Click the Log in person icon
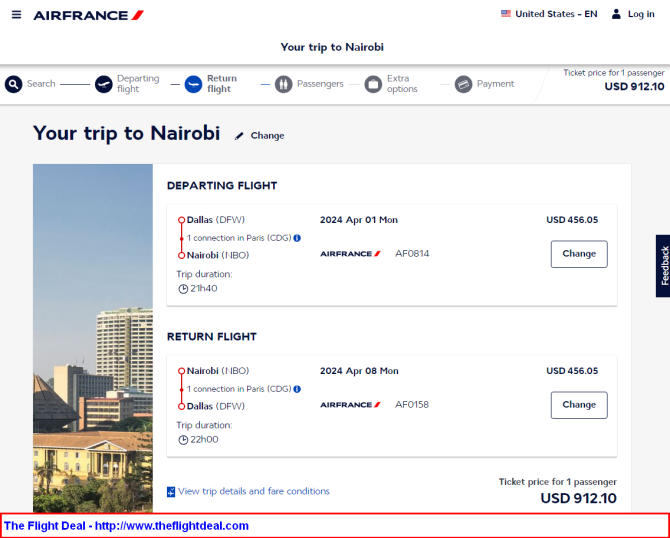 pyautogui.click(x=616, y=14)
